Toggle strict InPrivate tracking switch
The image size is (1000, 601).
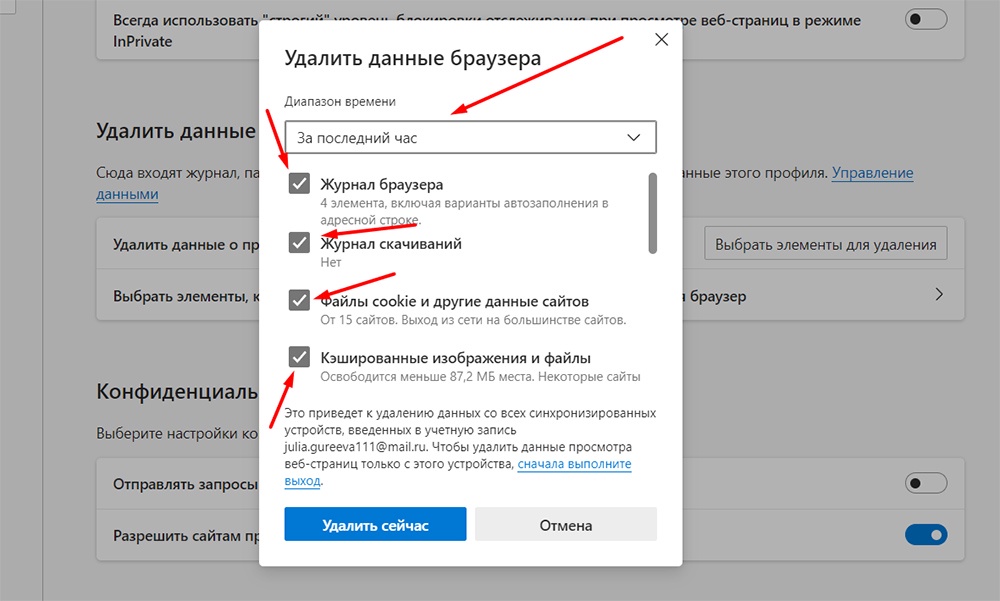tap(925, 19)
